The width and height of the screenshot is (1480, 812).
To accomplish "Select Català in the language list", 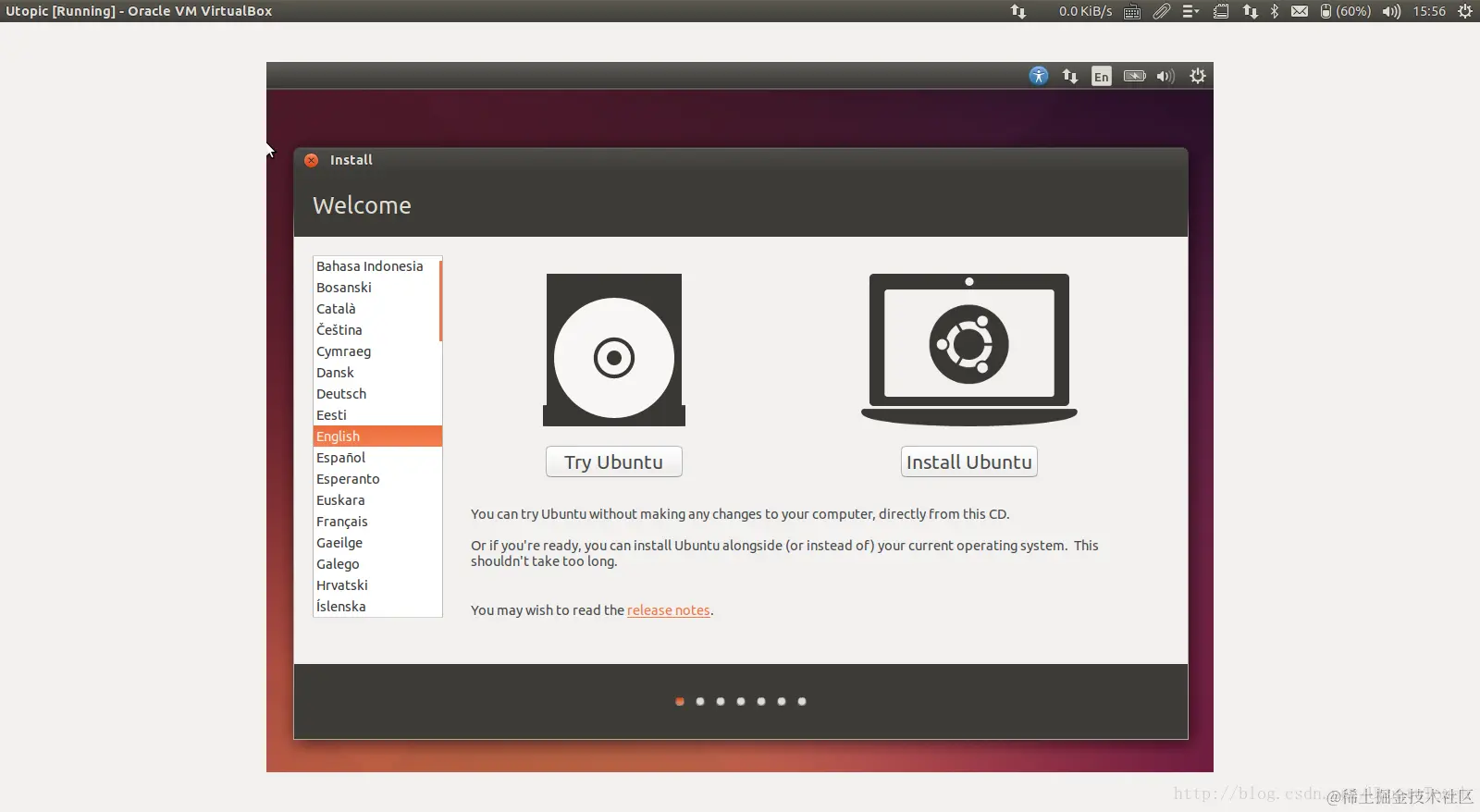I will click(x=376, y=309).
